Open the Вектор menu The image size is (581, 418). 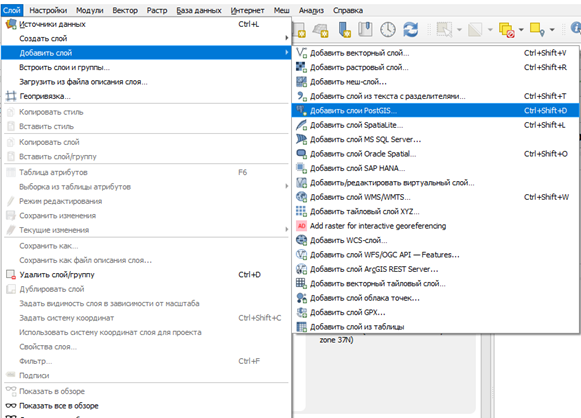click(x=125, y=10)
